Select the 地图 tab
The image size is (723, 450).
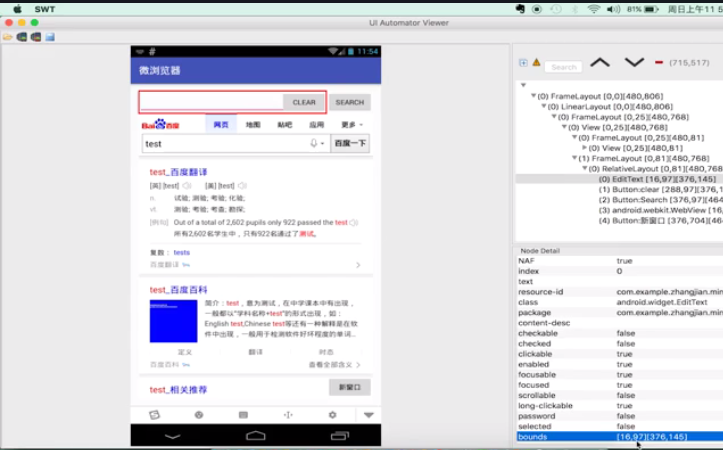pyautogui.click(x=253, y=124)
